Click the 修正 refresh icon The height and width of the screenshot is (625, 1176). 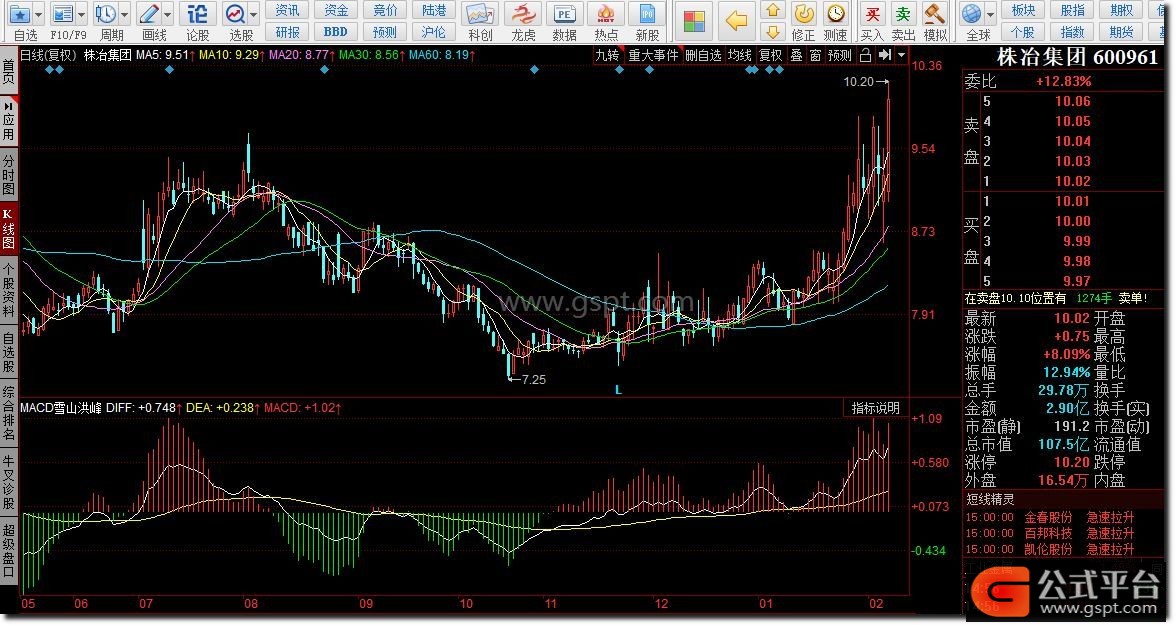pyautogui.click(x=803, y=14)
